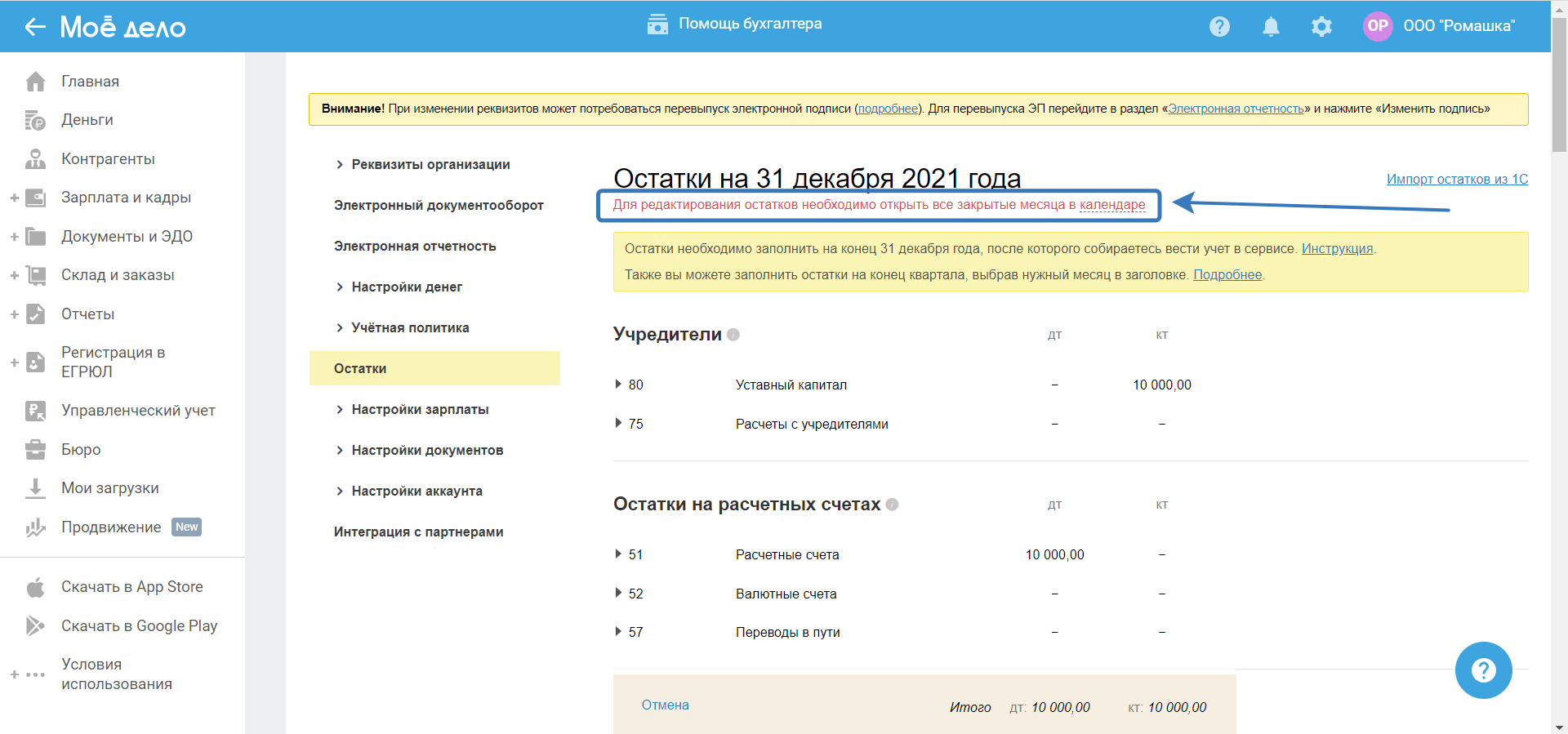Image resolution: width=1568 pixels, height=734 pixels.
Task: Expand the Зарплата и кадры sidebar menu
Action: [14, 198]
